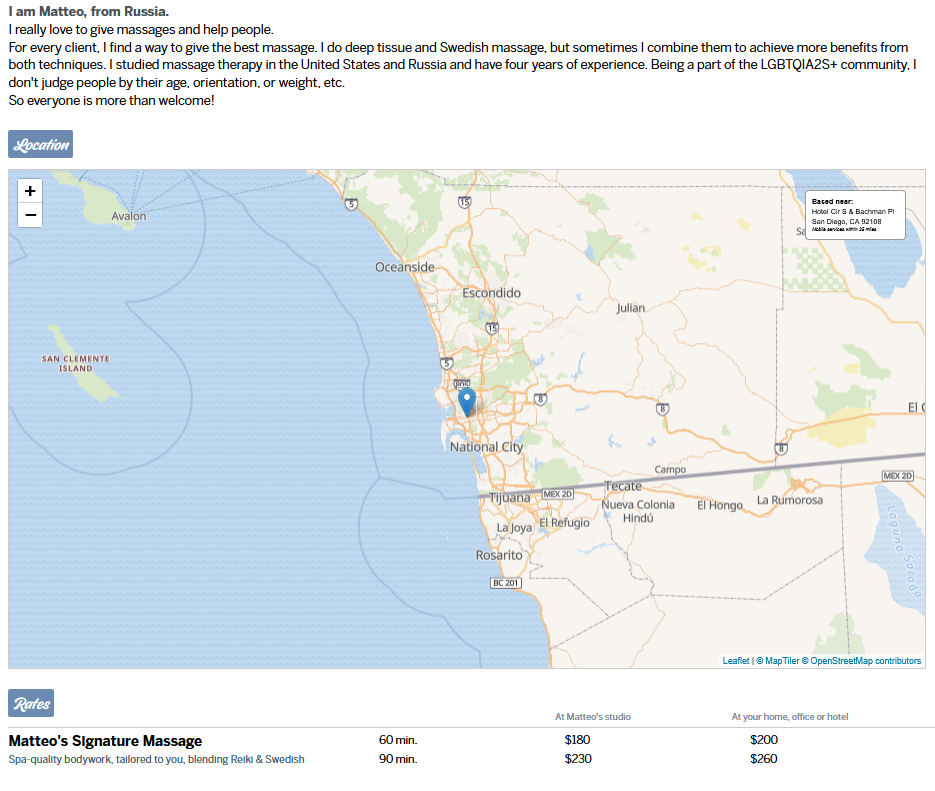The width and height of the screenshot is (935, 791).
Task: Click the Escondido label on map
Action: (491, 293)
